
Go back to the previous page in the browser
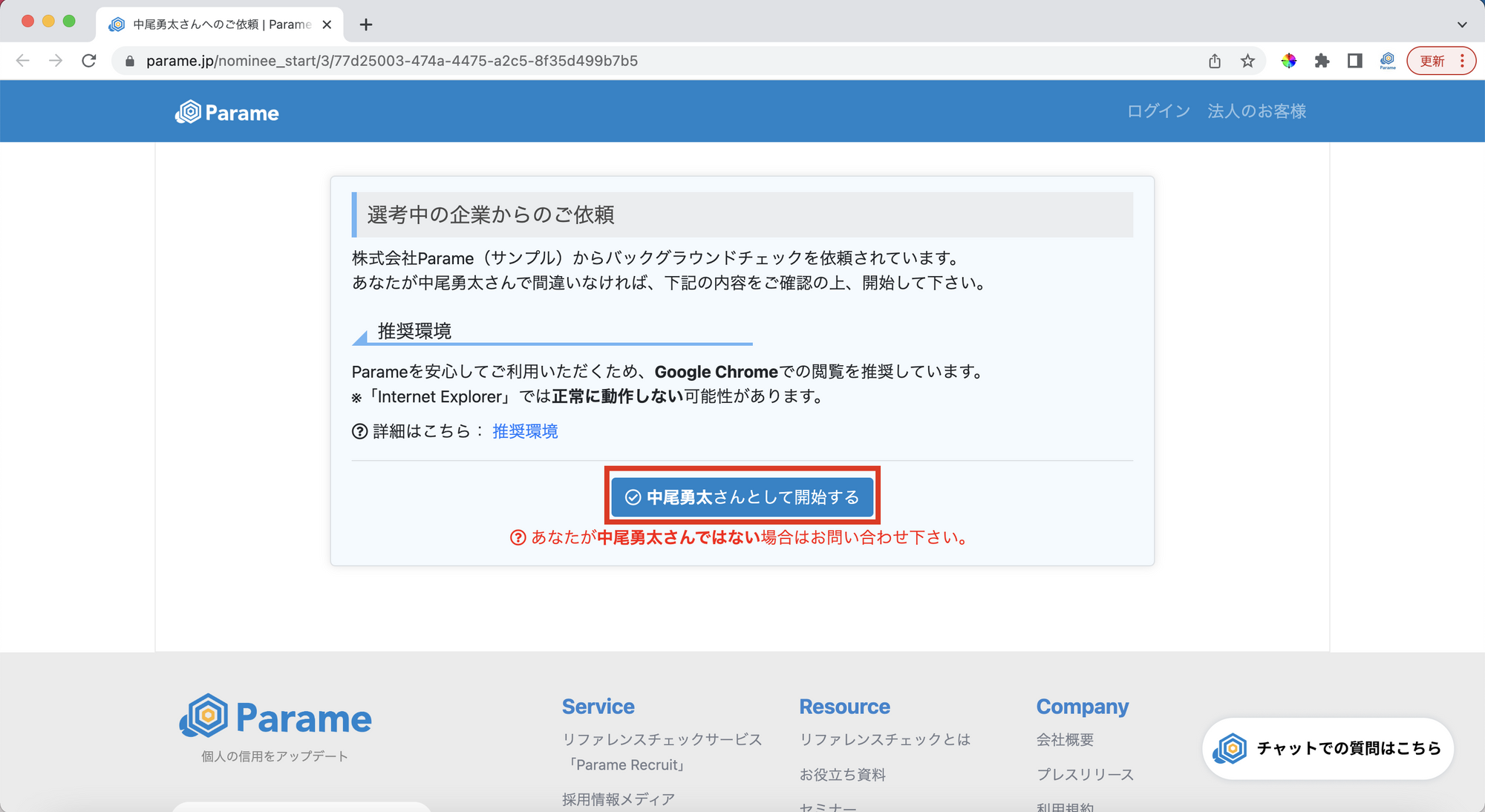point(23,61)
